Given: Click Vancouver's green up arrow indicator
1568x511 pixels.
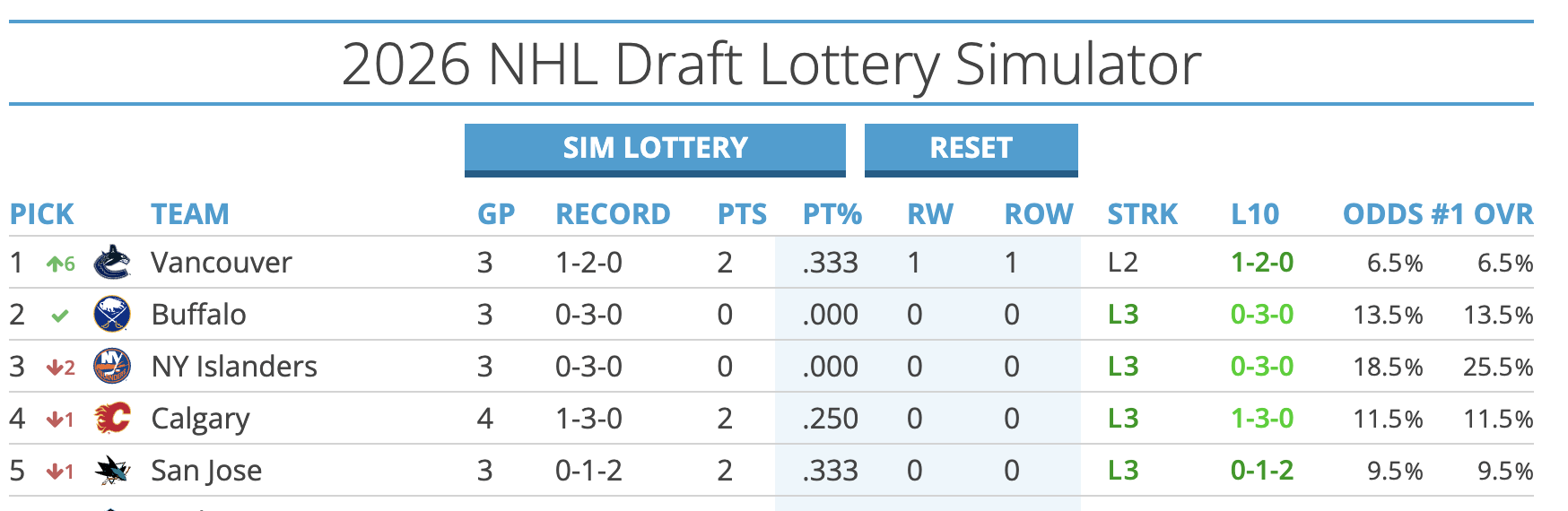Looking at the screenshot, I should click(x=60, y=264).
